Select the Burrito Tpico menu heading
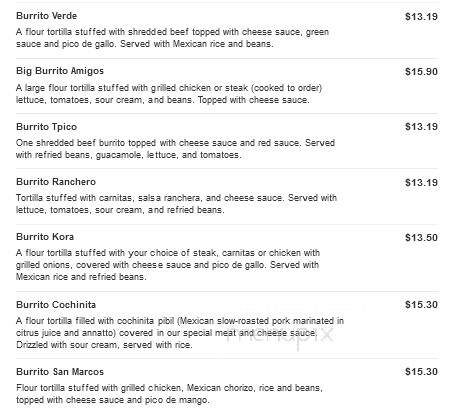 (46, 127)
